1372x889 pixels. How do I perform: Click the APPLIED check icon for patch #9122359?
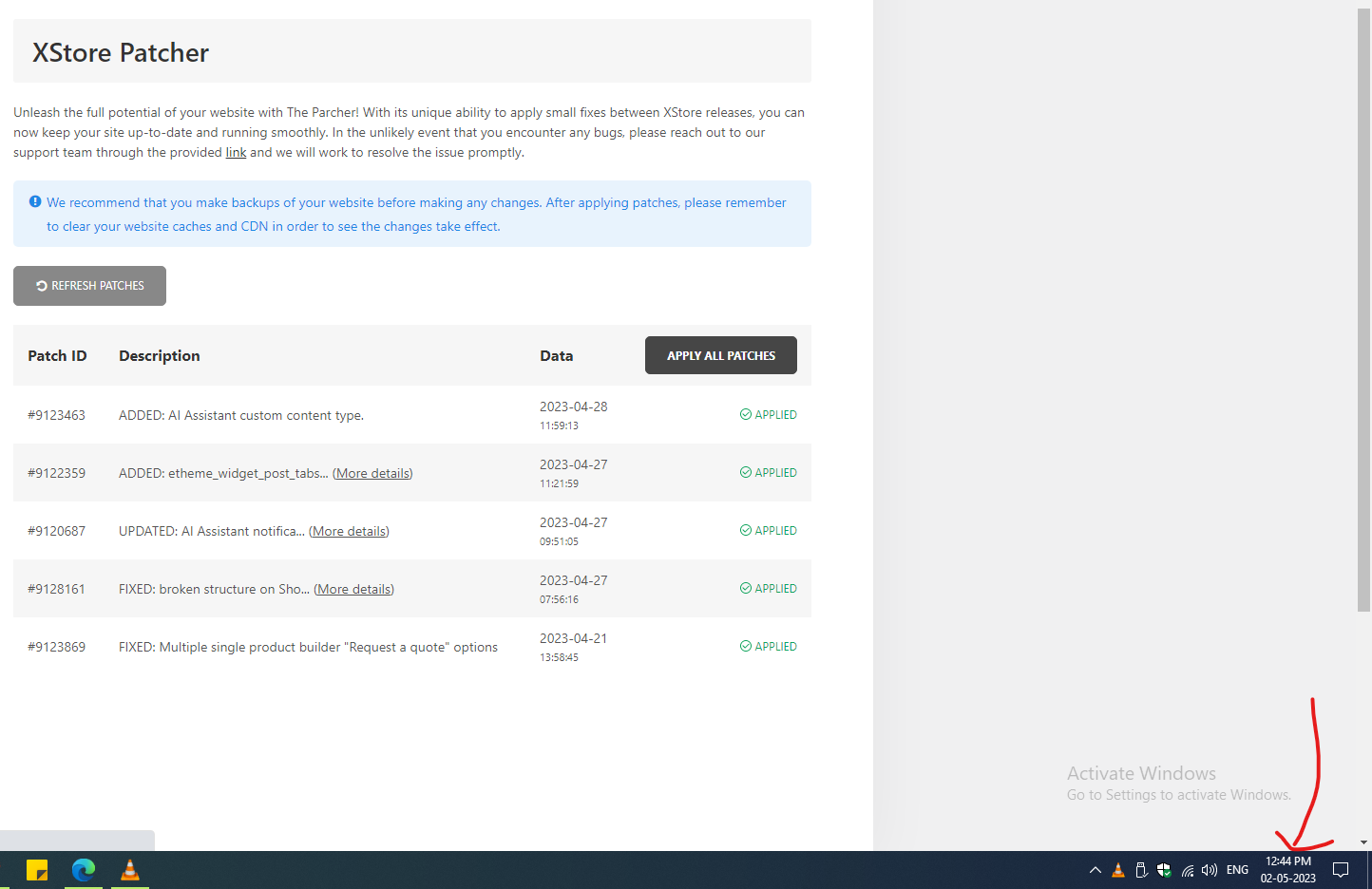tap(746, 472)
